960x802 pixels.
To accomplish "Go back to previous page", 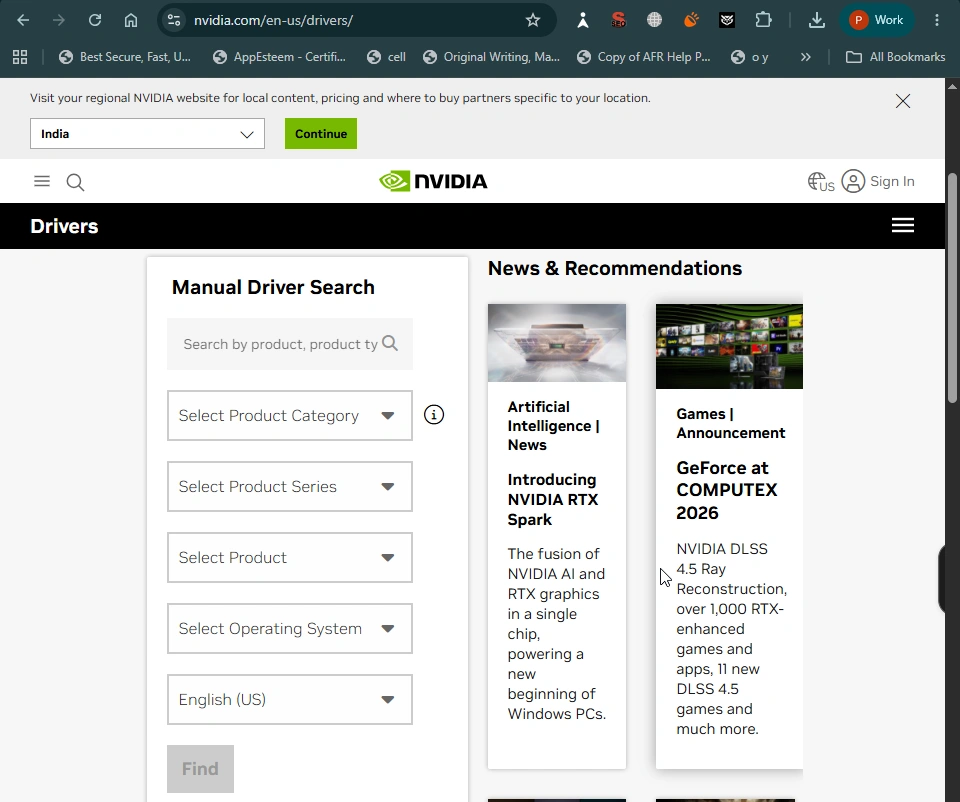I will click(x=23, y=20).
